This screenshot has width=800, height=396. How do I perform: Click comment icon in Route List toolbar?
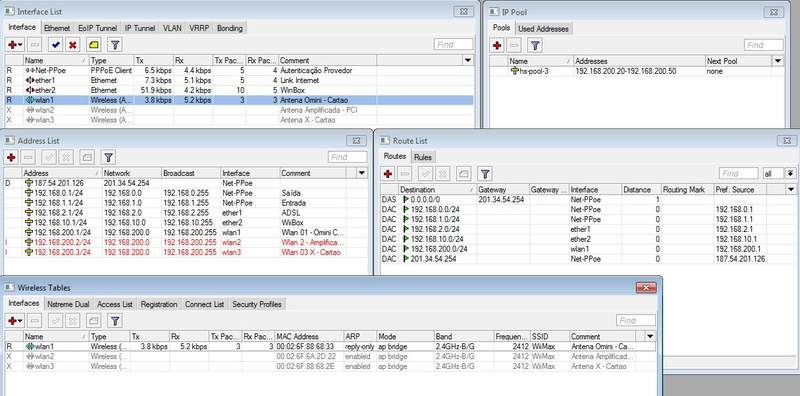463,174
